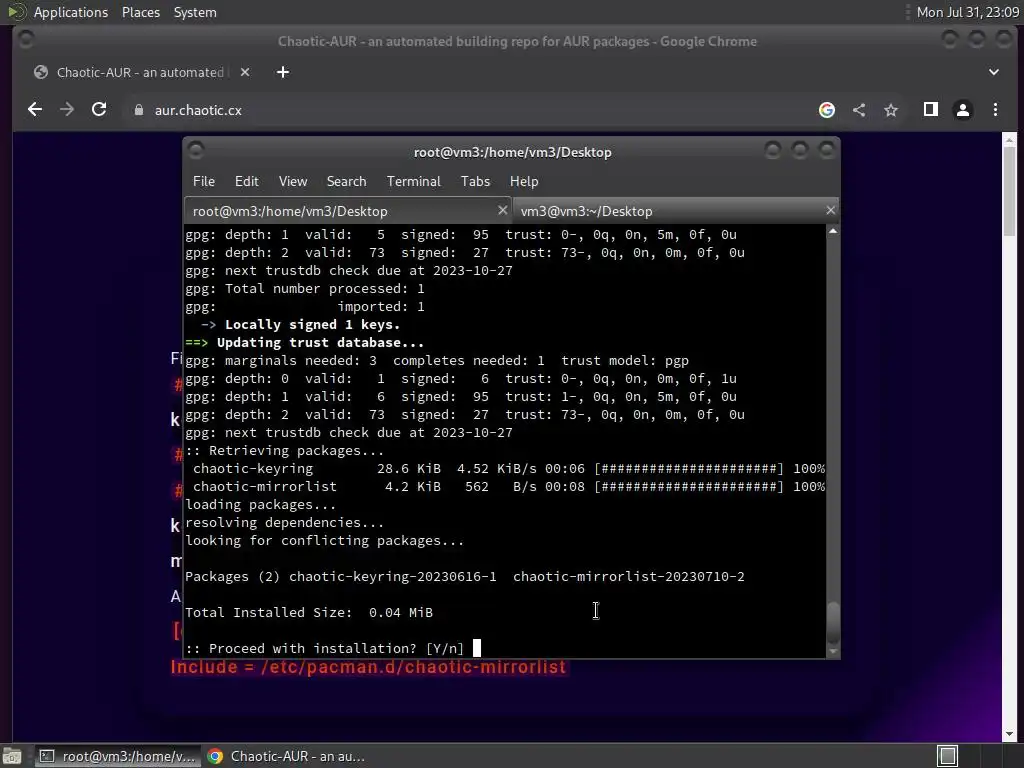Switch to root@vm3 terminal taskbar item
1024x768 pixels.
coord(117,756)
